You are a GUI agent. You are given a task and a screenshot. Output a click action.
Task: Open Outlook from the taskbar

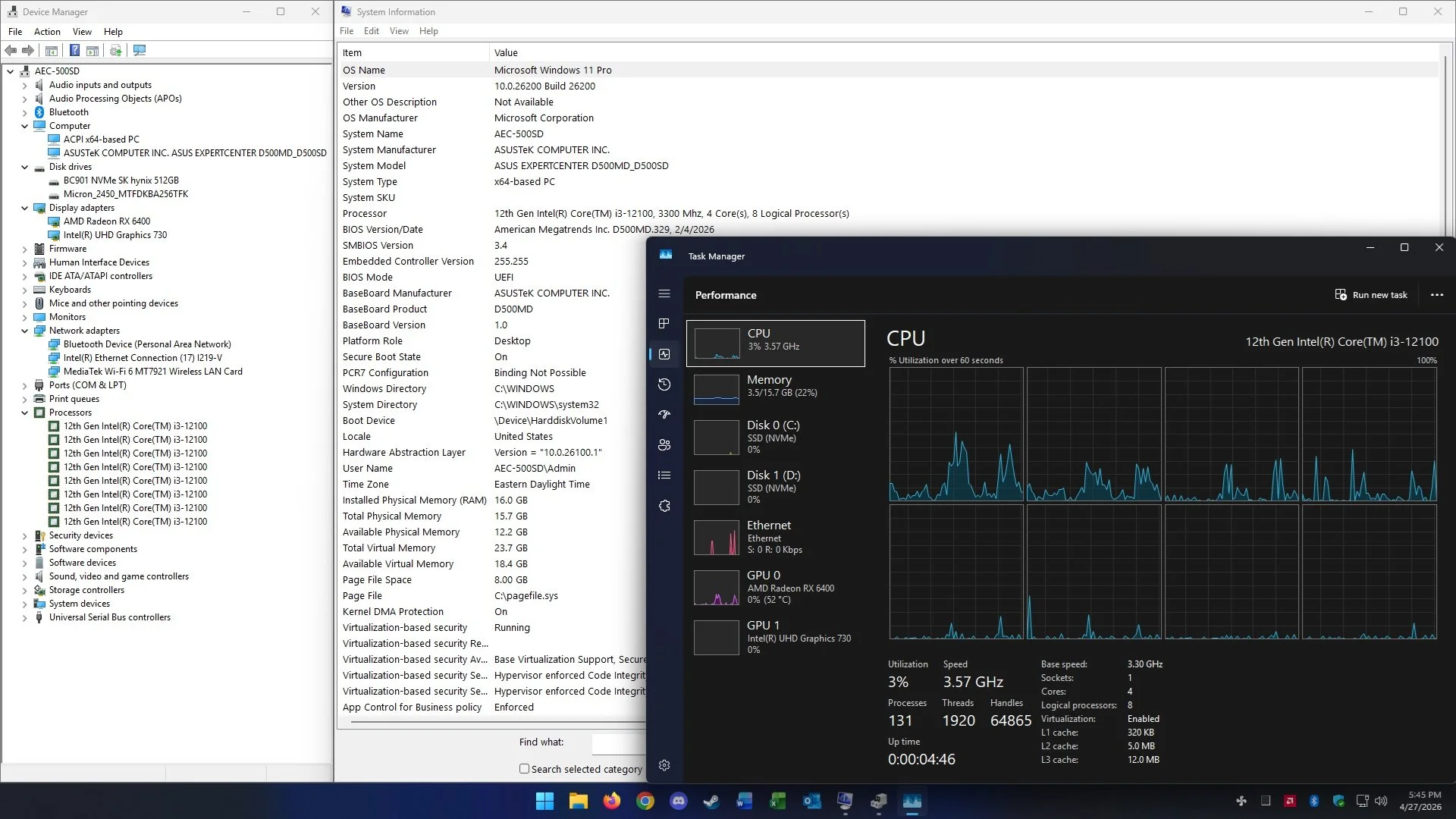tap(811, 802)
